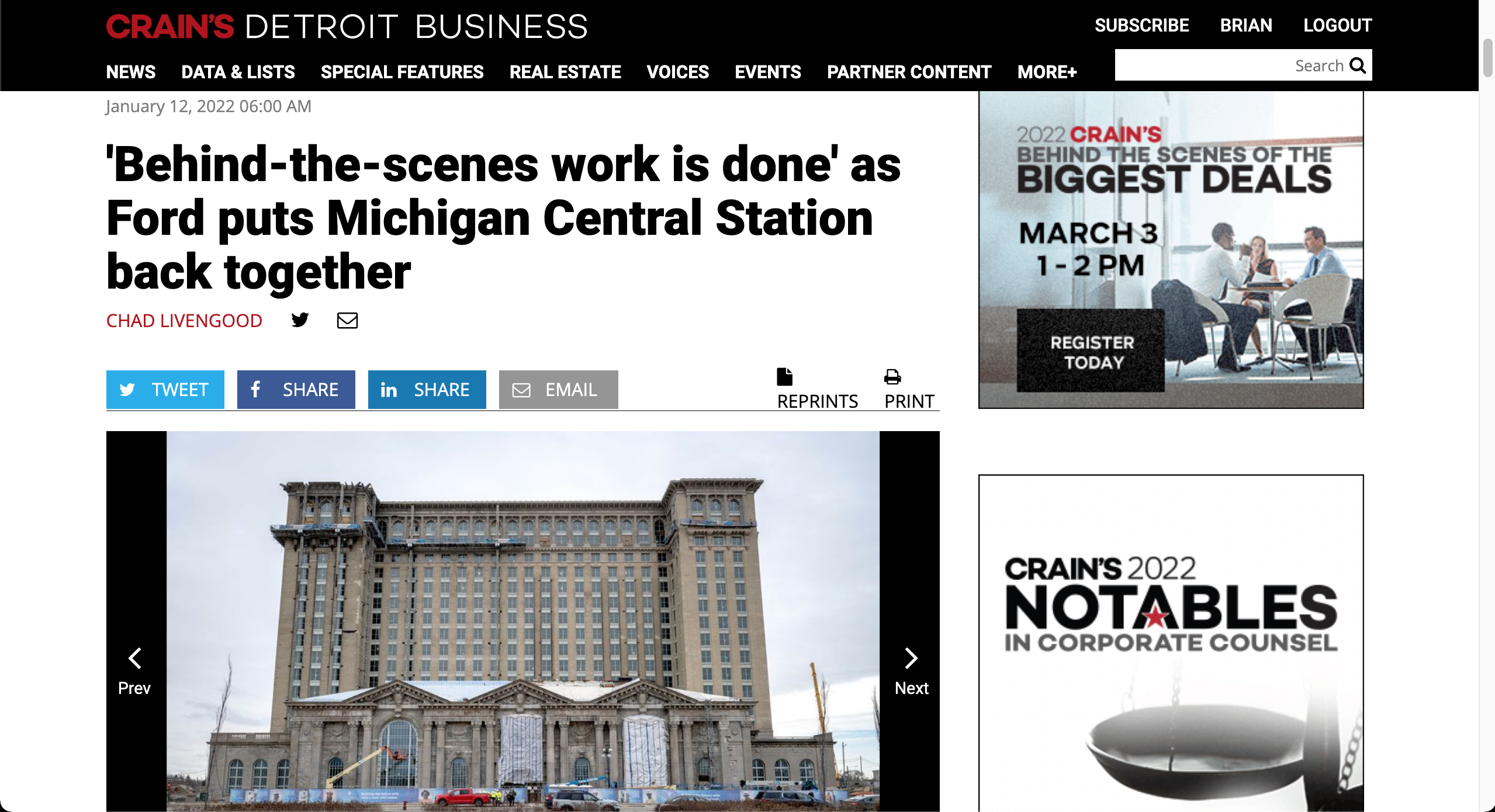The height and width of the screenshot is (812, 1495).
Task: Open the Real Estate section
Action: pos(565,72)
